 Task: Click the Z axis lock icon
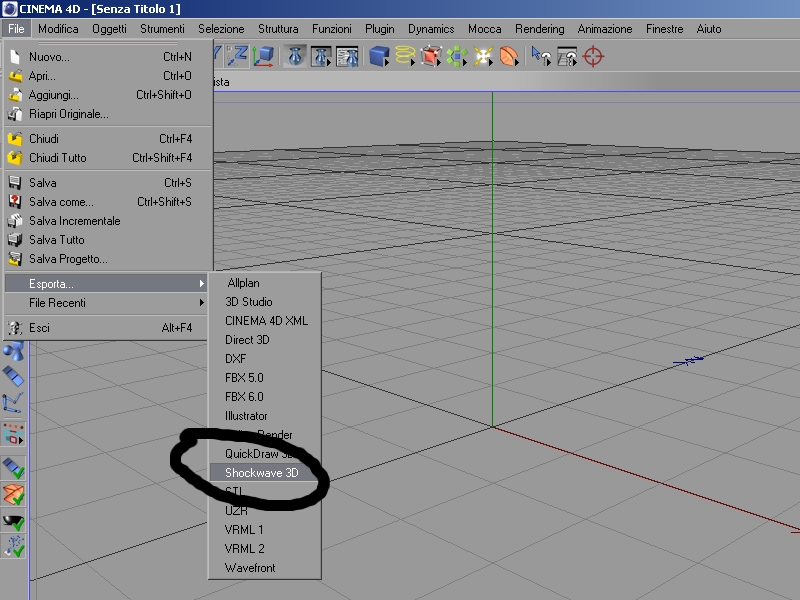tap(237, 56)
